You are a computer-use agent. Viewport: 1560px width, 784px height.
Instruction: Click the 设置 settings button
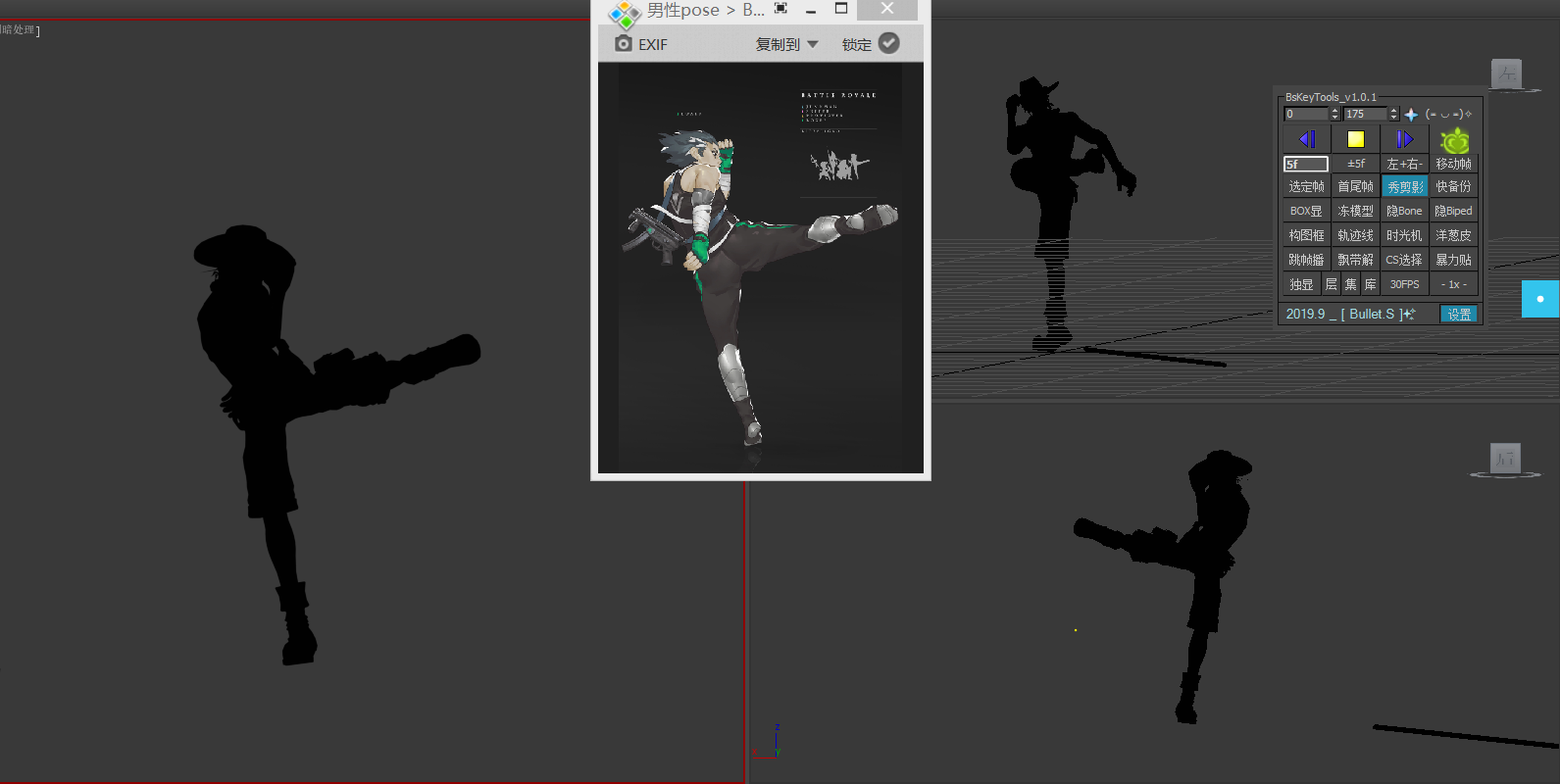1459,314
